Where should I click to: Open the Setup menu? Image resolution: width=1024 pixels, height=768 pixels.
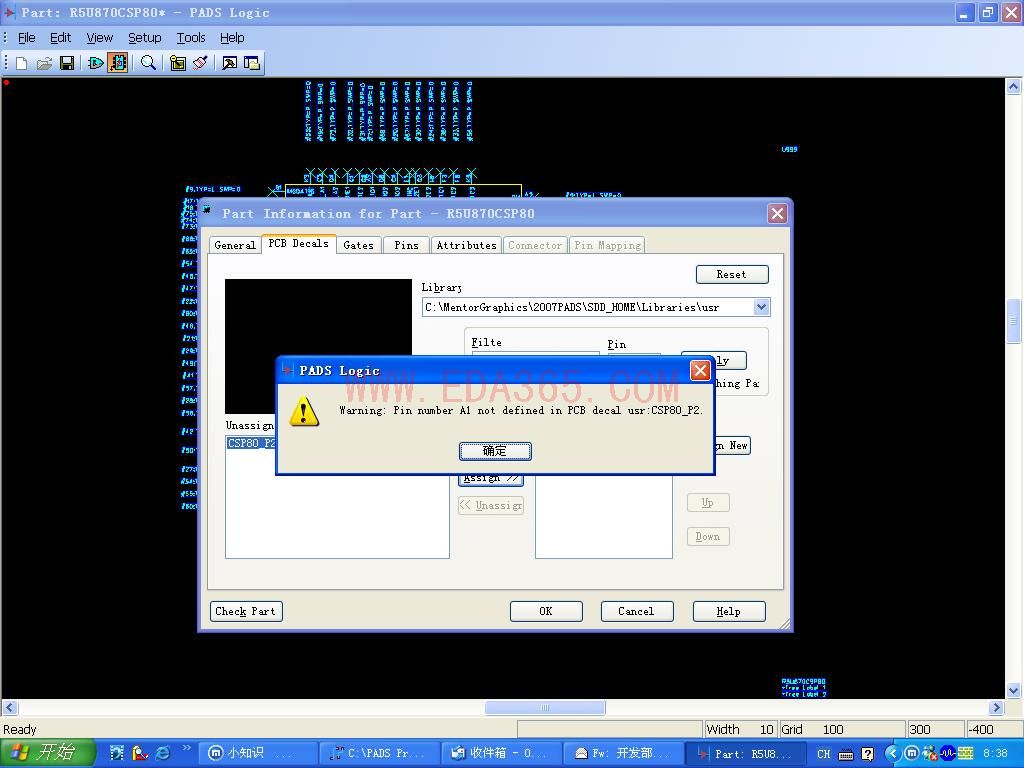144,38
